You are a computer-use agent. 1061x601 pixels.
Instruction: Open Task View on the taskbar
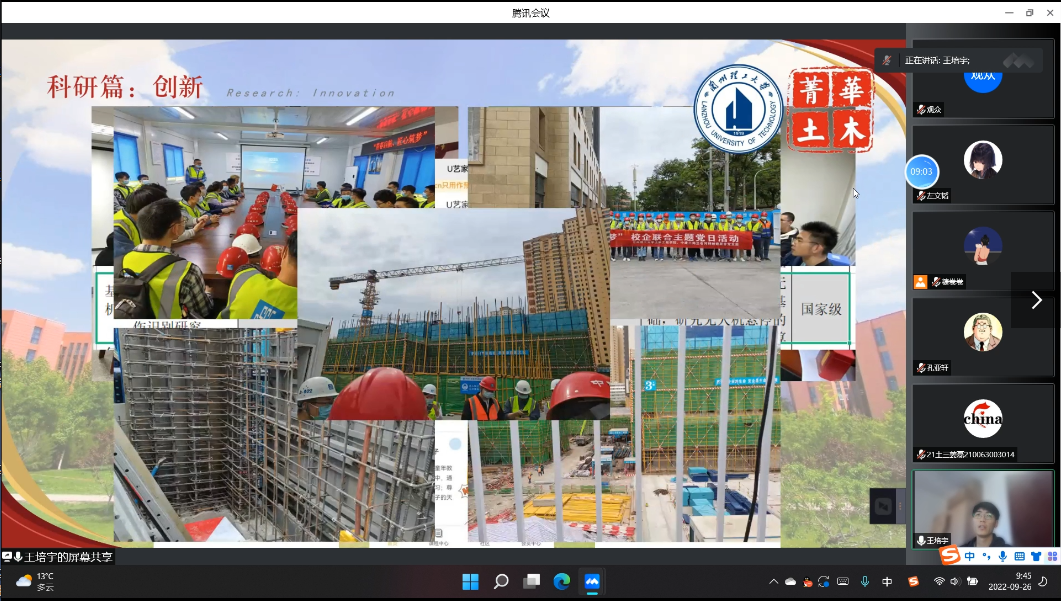pyautogui.click(x=531, y=581)
